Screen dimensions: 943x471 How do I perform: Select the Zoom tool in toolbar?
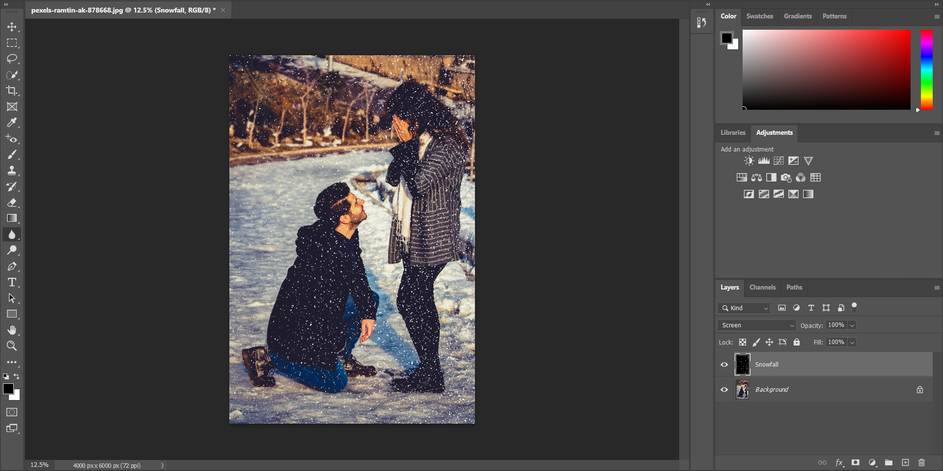[11, 346]
